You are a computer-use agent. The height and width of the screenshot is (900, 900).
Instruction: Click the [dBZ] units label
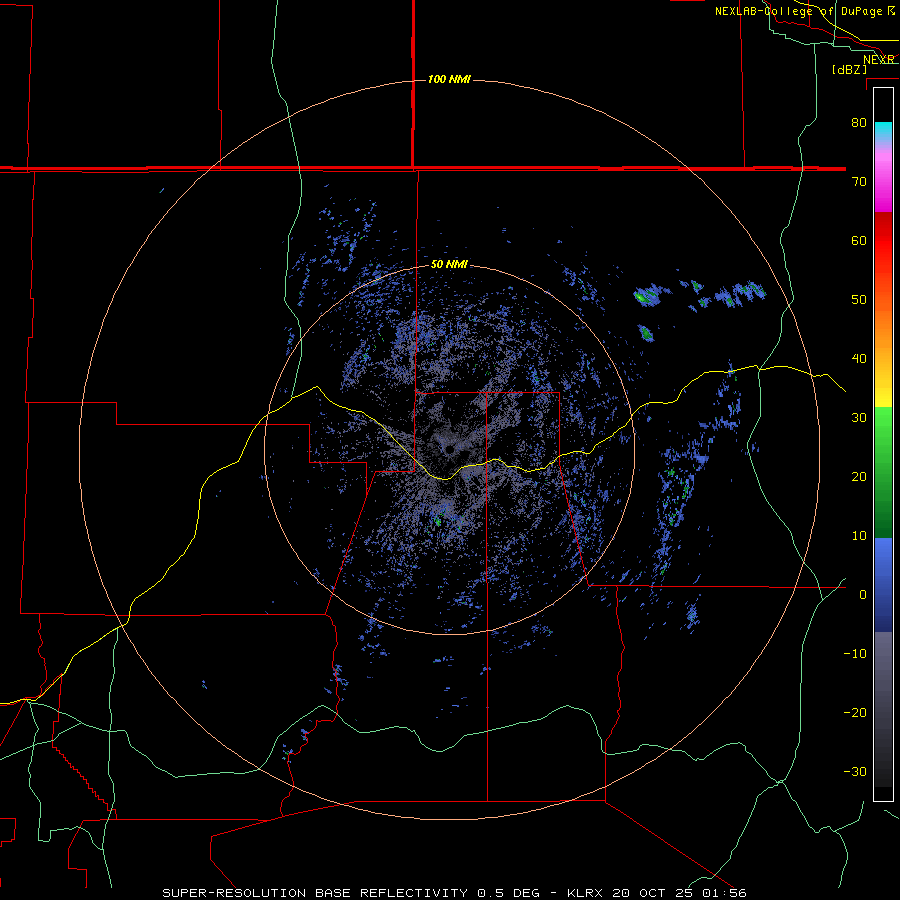coord(849,70)
